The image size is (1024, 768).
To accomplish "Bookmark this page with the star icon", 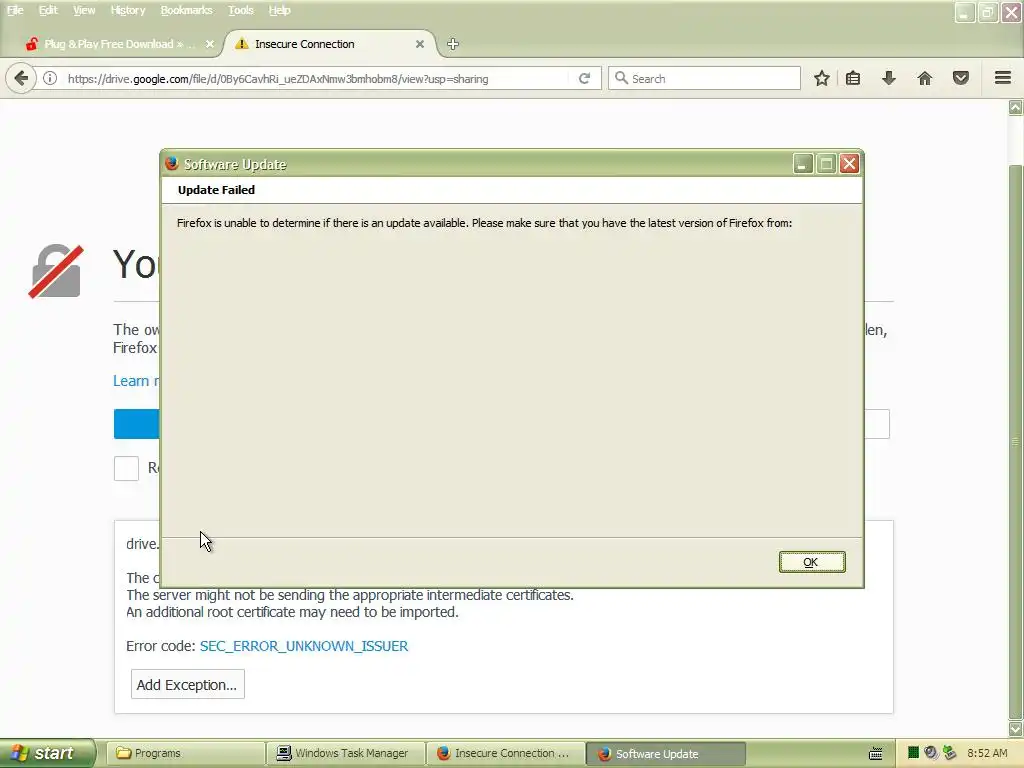I will pyautogui.click(x=822, y=78).
